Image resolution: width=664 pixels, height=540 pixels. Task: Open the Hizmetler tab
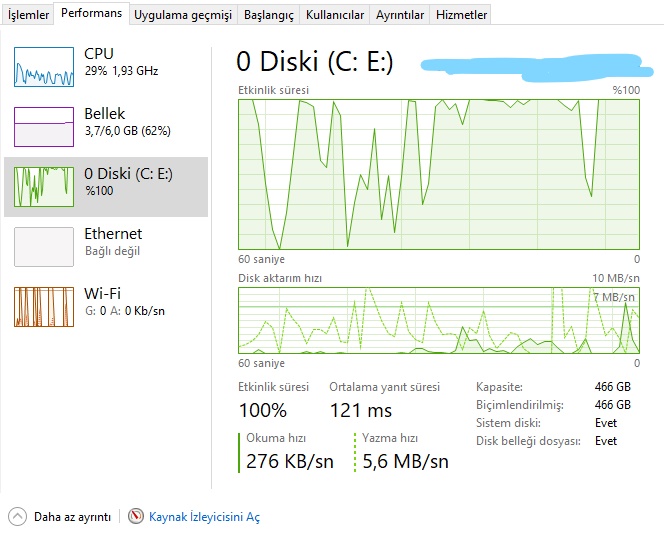coord(462,15)
